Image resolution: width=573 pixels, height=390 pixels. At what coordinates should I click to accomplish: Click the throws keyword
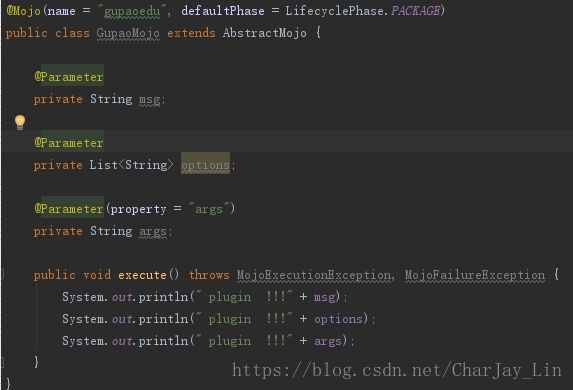[x=209, y=275]
